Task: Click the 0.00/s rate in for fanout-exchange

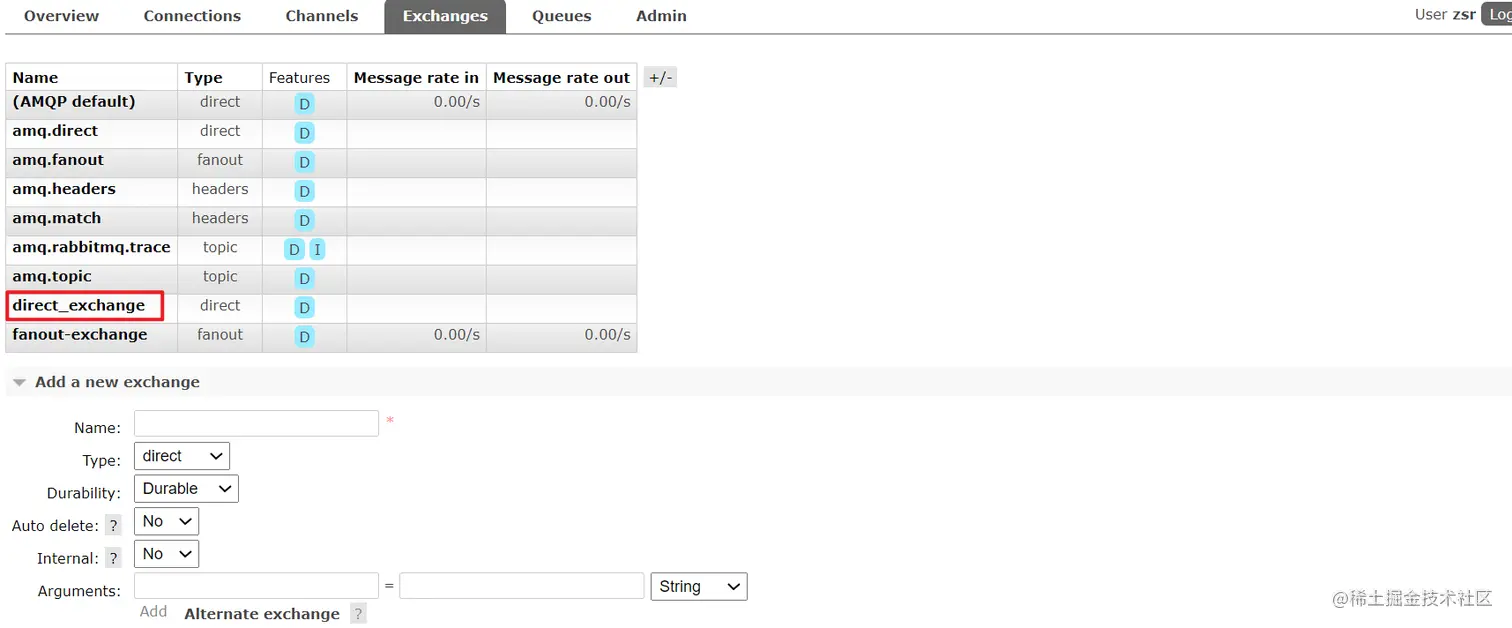Action: click(x=457, y=334)
